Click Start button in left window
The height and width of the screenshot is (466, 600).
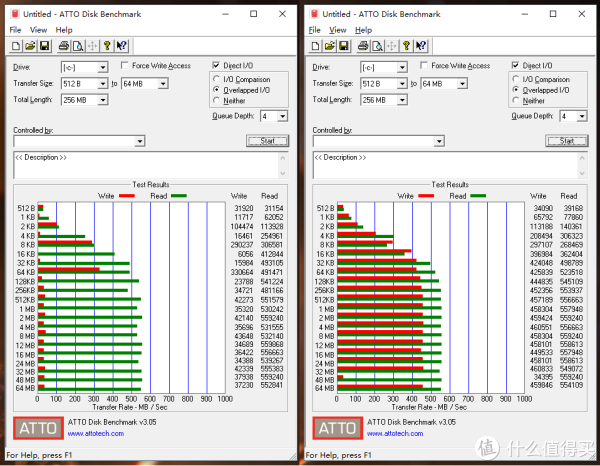click(267, 141)
